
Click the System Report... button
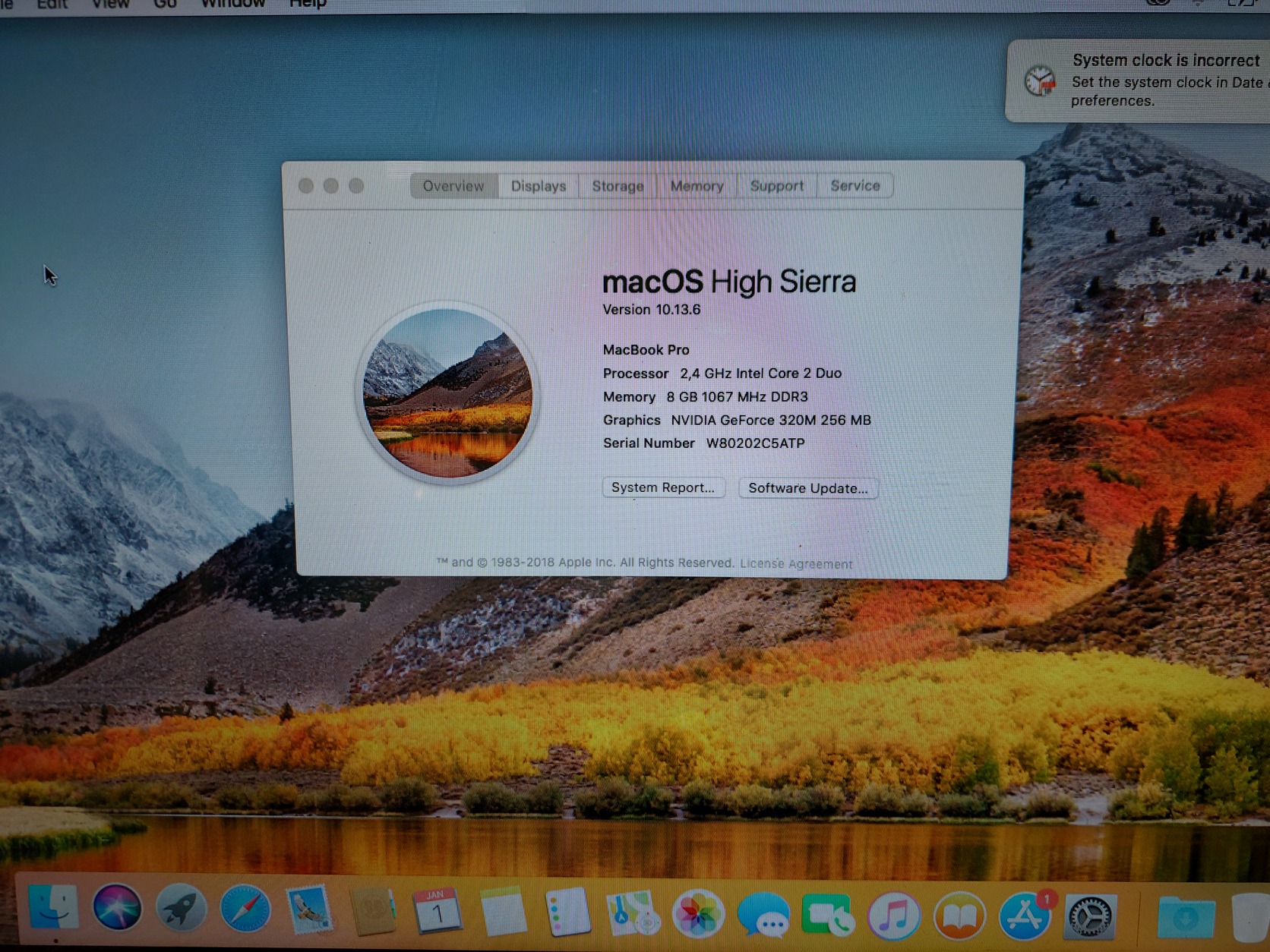pos(663,487)
